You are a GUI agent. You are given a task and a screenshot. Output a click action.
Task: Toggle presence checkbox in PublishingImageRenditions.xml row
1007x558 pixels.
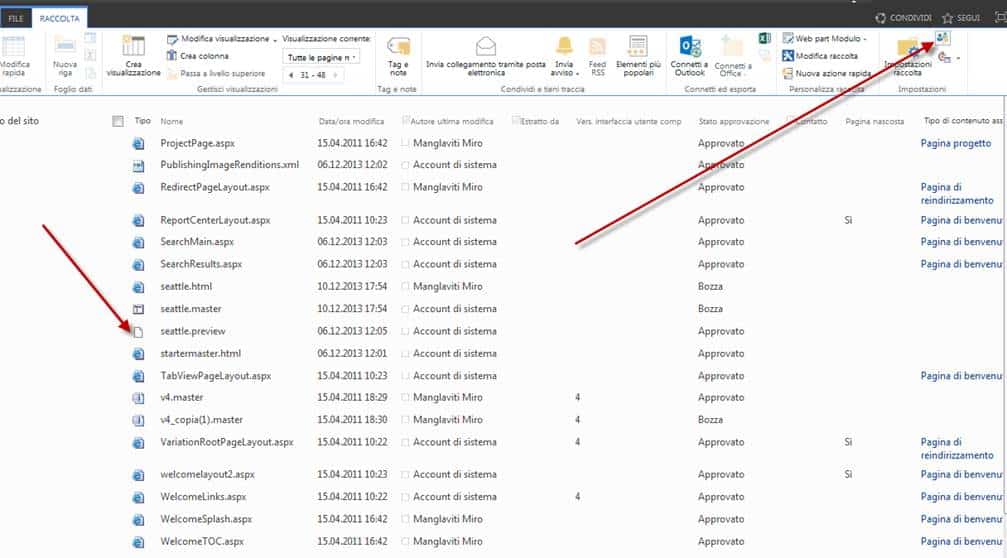coord(405,165)
